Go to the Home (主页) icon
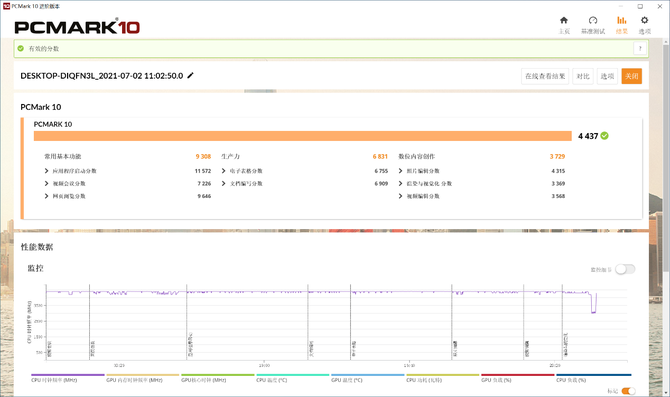The height and width of the screenshot is (397, 670). click(x=564, y=20)
